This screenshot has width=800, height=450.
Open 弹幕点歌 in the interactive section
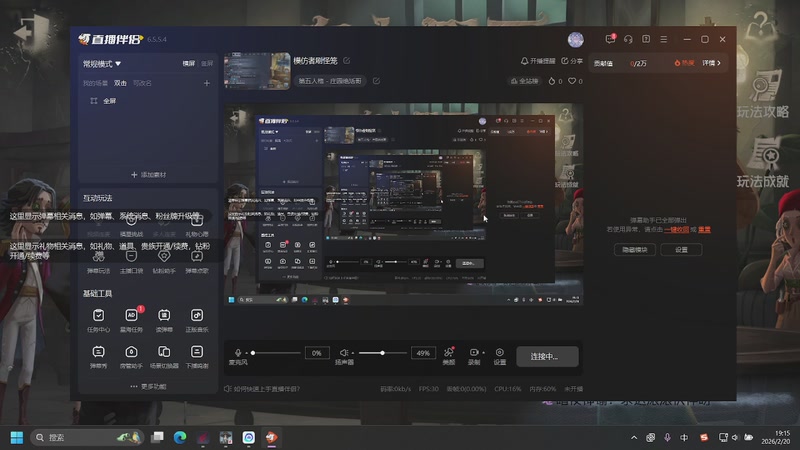point(196,262)
